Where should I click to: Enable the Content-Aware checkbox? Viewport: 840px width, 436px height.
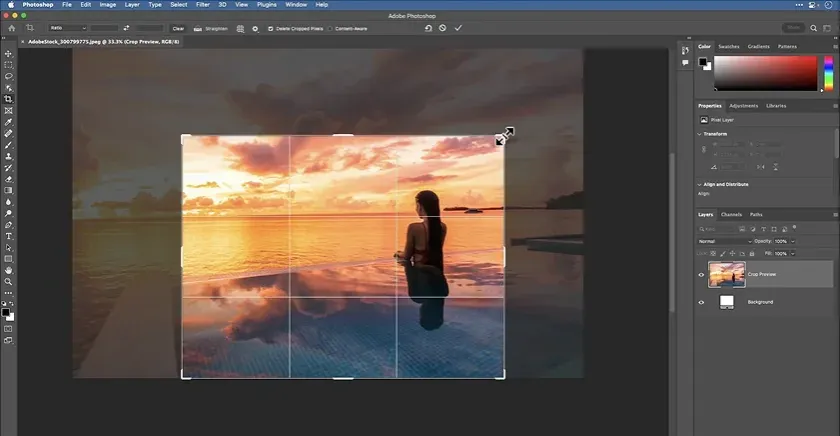(x=329, y=28)
